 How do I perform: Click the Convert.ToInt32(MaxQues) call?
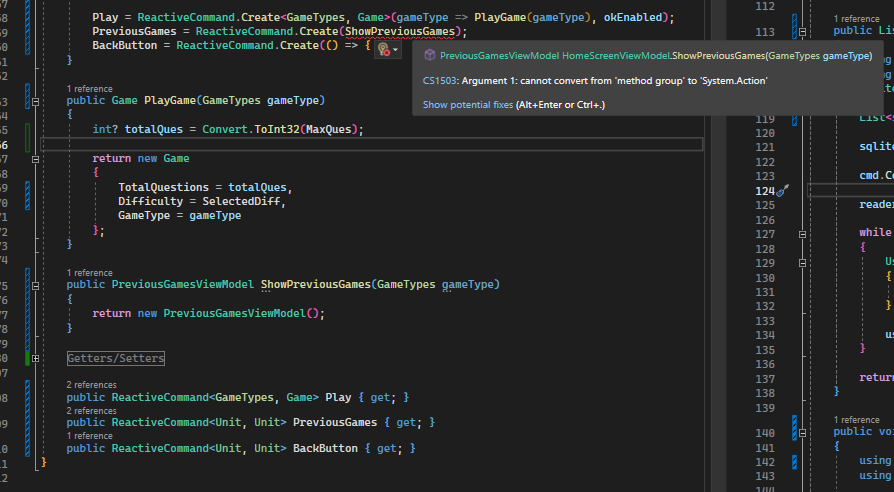click(x=280, y=129)
